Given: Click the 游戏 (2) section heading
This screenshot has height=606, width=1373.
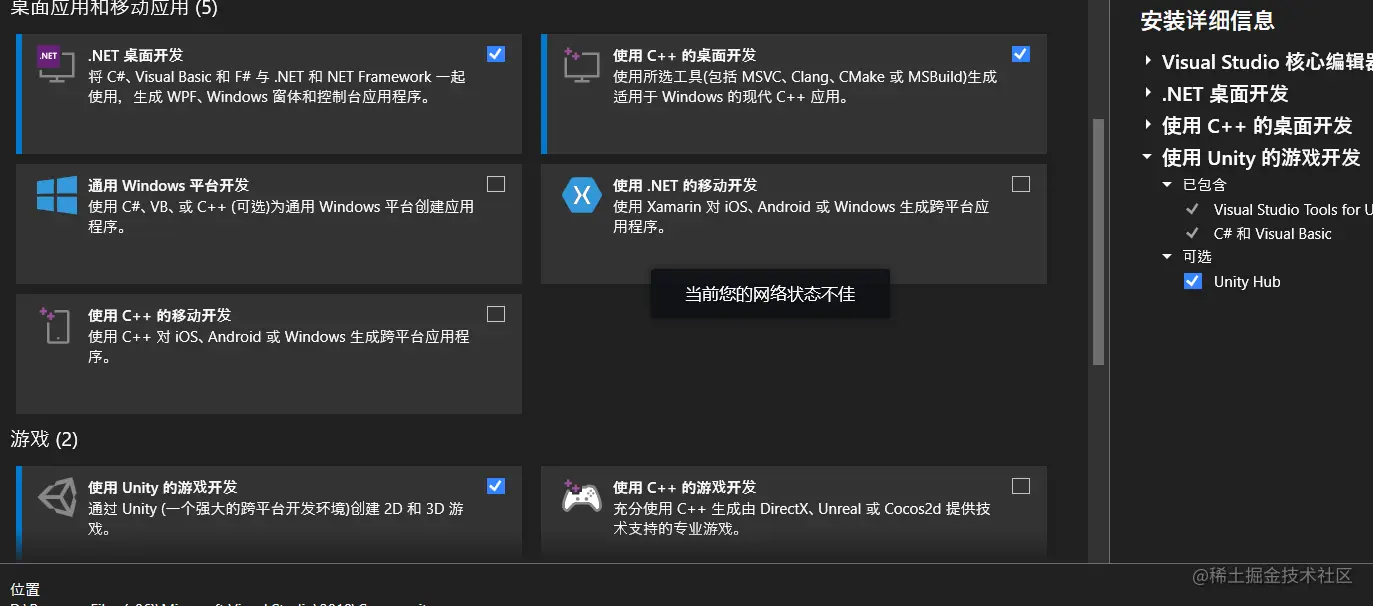Looking at the screenshot, I should coord(44,439).
